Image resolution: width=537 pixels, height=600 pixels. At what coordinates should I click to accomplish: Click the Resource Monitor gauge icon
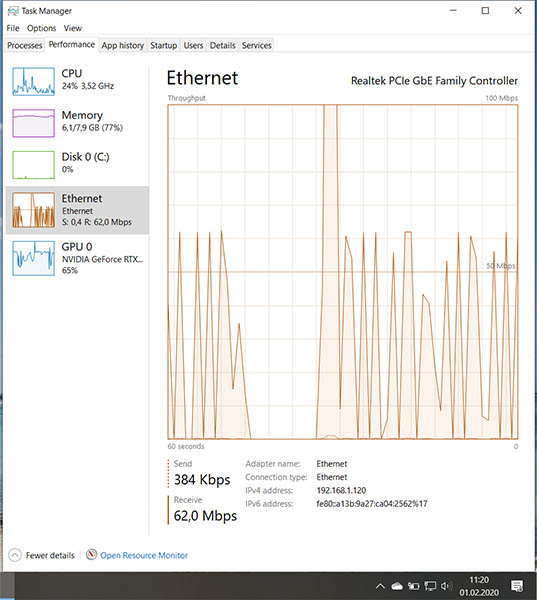coord(91,554)
